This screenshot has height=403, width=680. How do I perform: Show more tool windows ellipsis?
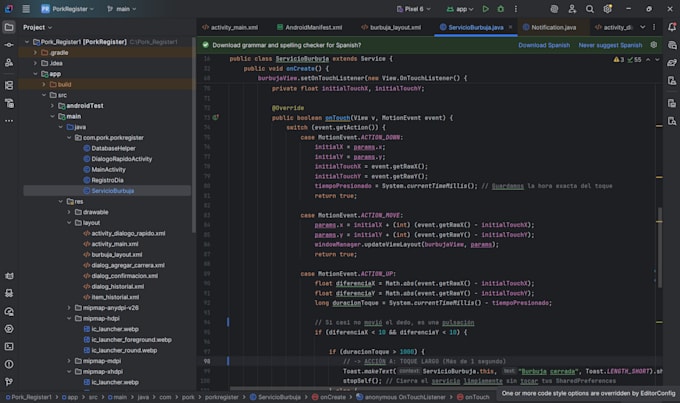tap(9, 121)
